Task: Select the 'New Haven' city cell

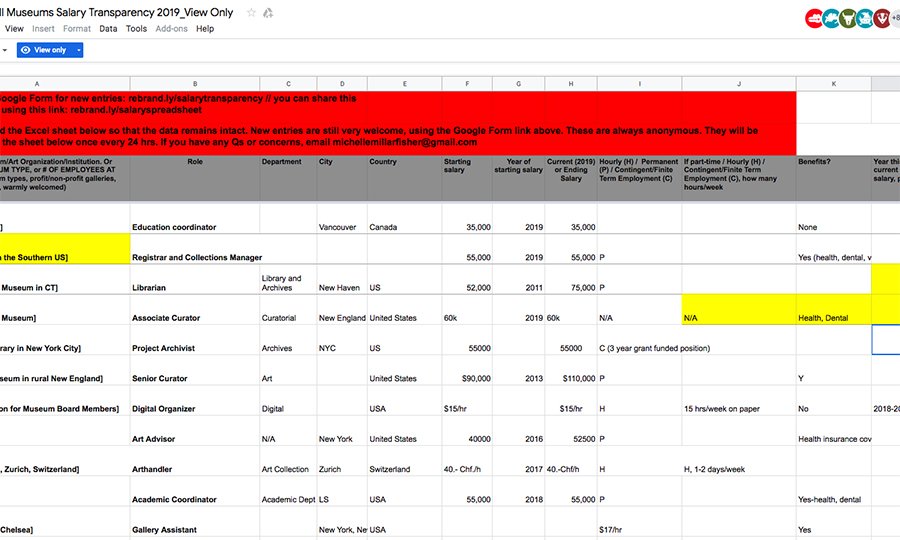Action: (342, 279)
